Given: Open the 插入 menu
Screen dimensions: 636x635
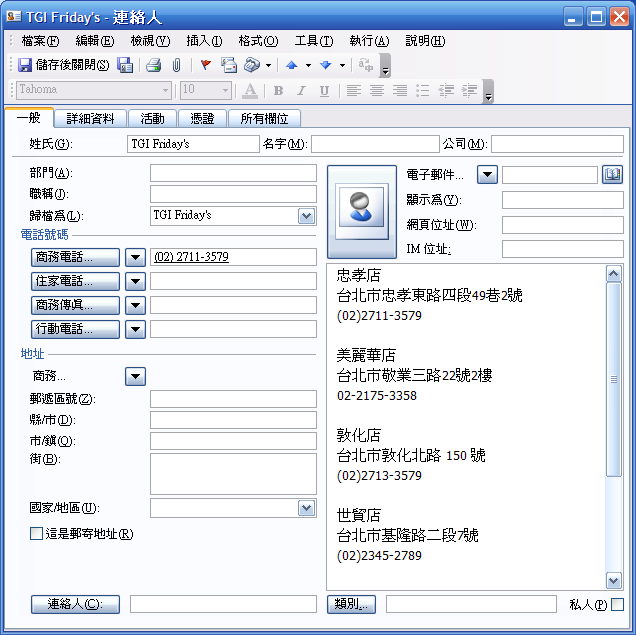Looking at the screenshot, I should tap(204, 41).
